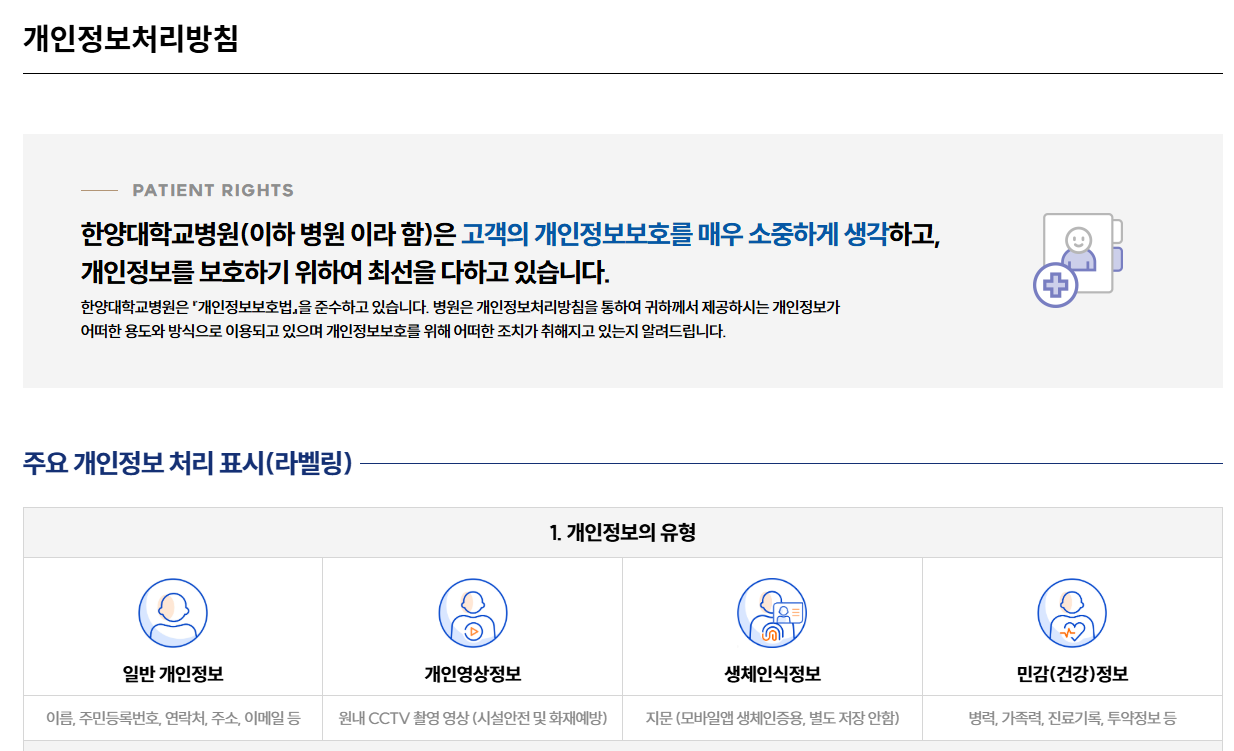1234x751 pixels.
Task: Click text 이름, 주민등록번호, 연락처, 주소, 이메일 등
Action: [x=173, y=718]
